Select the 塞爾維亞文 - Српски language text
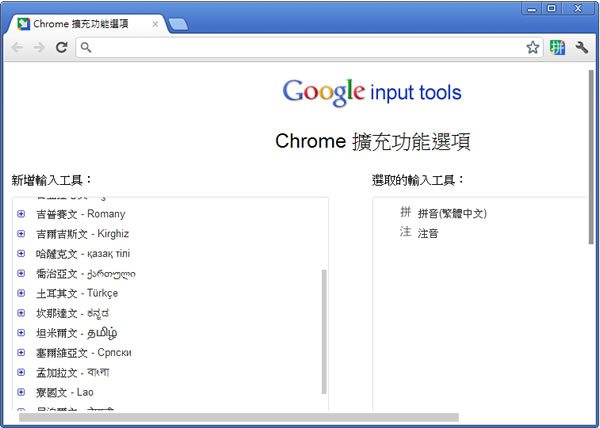 coord(84,353)
